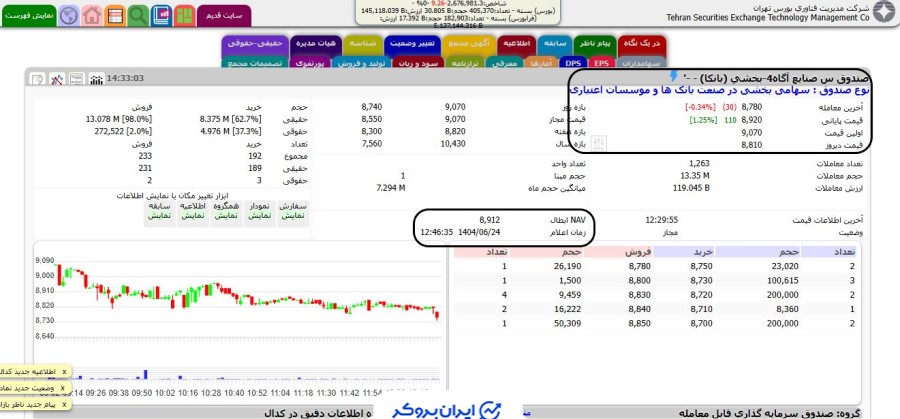Toggle سابقه display button
Viewport: 900px width, 419px height.
click(x=160, y=212)
